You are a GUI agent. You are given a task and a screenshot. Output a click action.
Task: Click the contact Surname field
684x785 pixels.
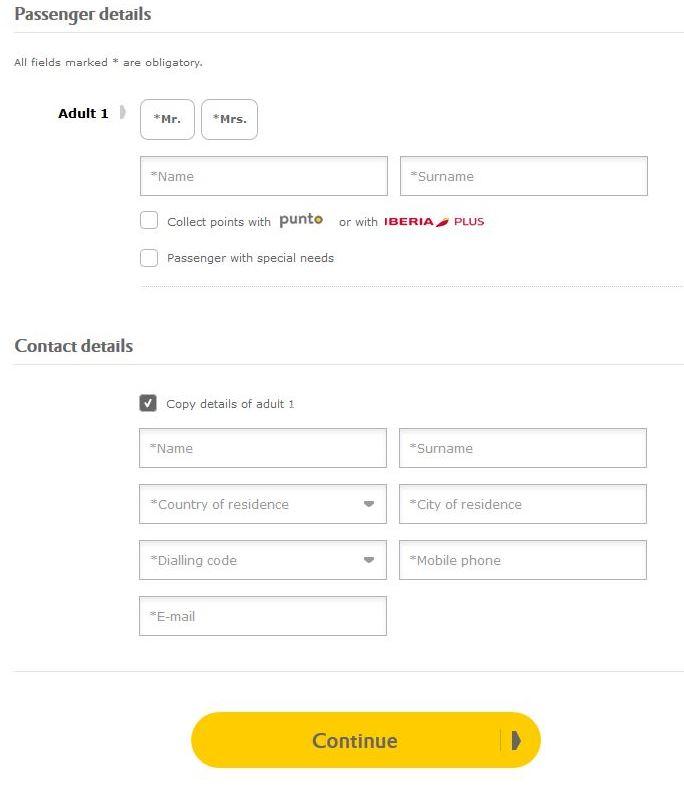click(523, 448)
